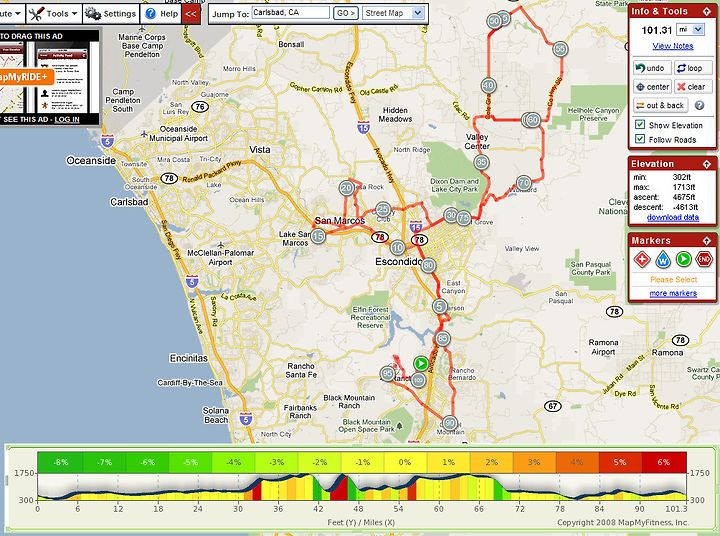Click the 0% grade color swatch
The image size is (720, 536).
tap(405, 463)
